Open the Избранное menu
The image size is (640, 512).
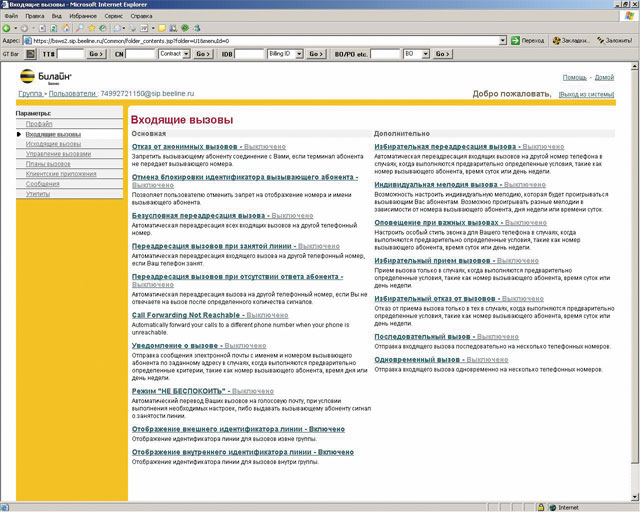[83, 16]
